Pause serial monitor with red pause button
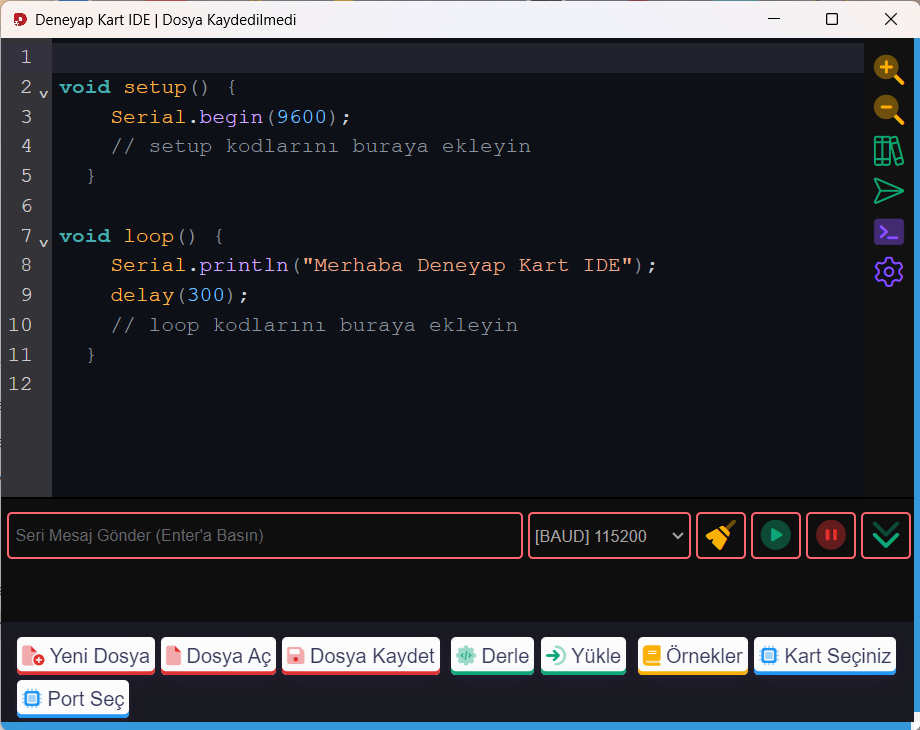Screen dimensions: 920x730 click(830, 535)
